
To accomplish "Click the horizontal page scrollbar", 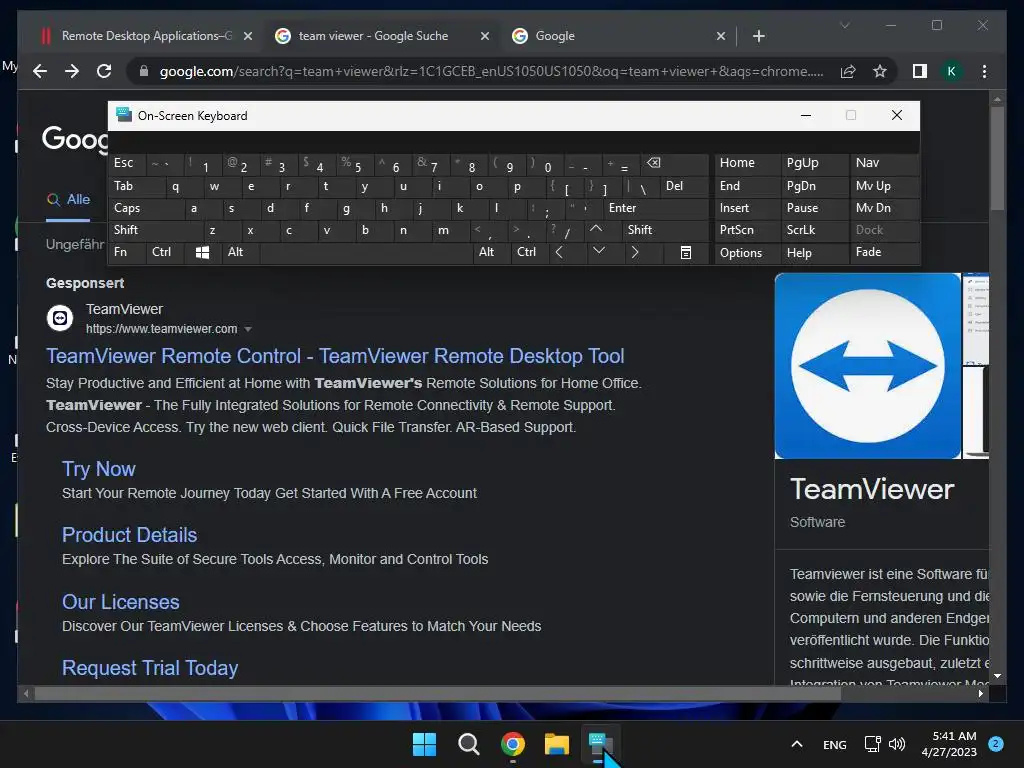I will (438, 694).
